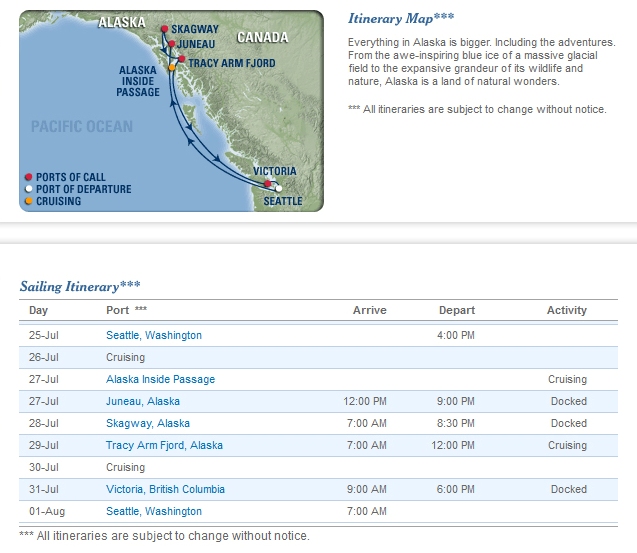The width and height of the screenshot is (637, 553).
Task: Click the '8:30 PM' departure time for Skagway
Action: [x=456, y=423]
